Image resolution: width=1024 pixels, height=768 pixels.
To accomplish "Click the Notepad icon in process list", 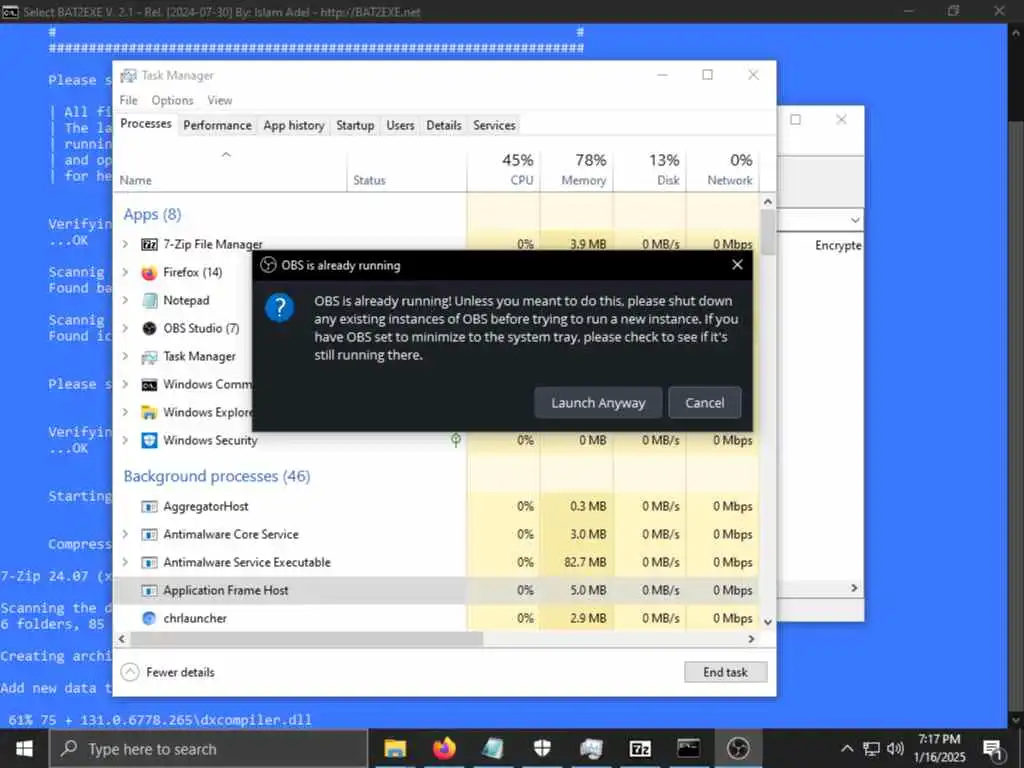I will point(150,300).
